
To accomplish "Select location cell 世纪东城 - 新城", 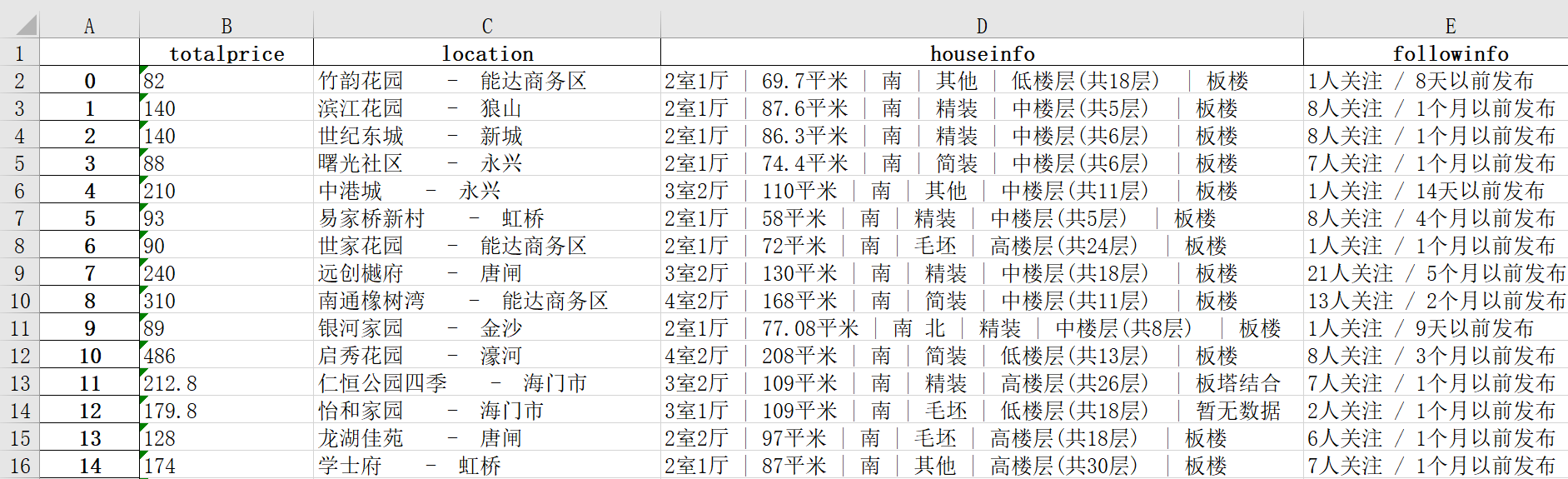I will pos(487,136).
